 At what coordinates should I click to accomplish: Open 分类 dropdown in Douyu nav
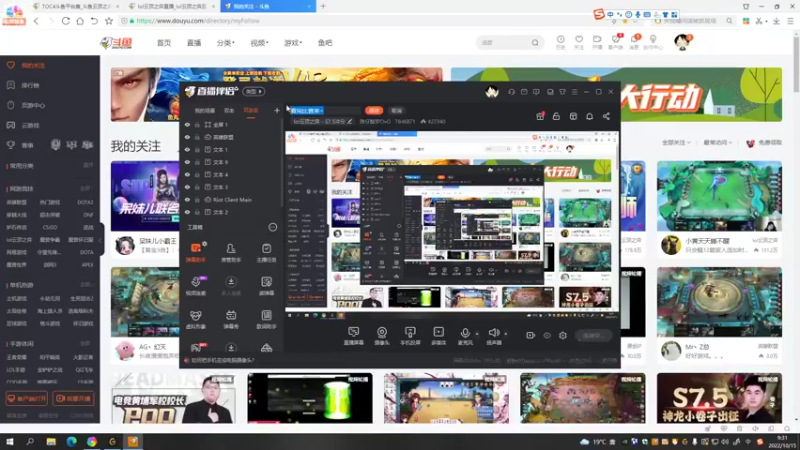pos(226,43)
